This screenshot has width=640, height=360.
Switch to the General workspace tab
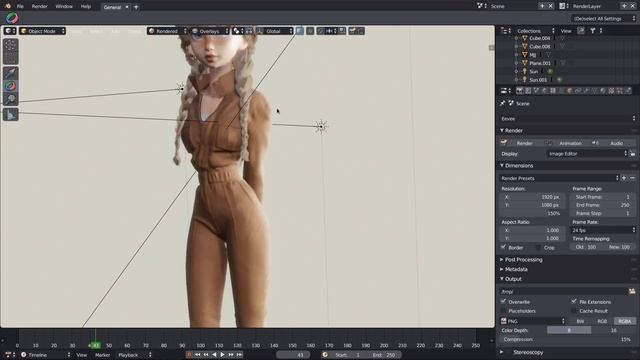pyautogui.click(x=112, y=7)
